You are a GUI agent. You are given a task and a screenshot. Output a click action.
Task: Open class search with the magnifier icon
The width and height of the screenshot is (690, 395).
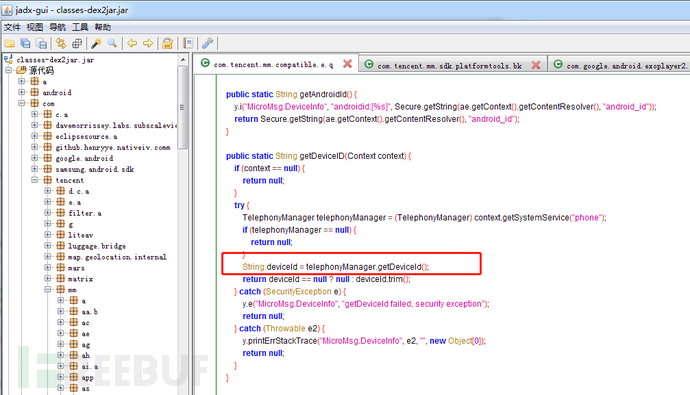112,43
